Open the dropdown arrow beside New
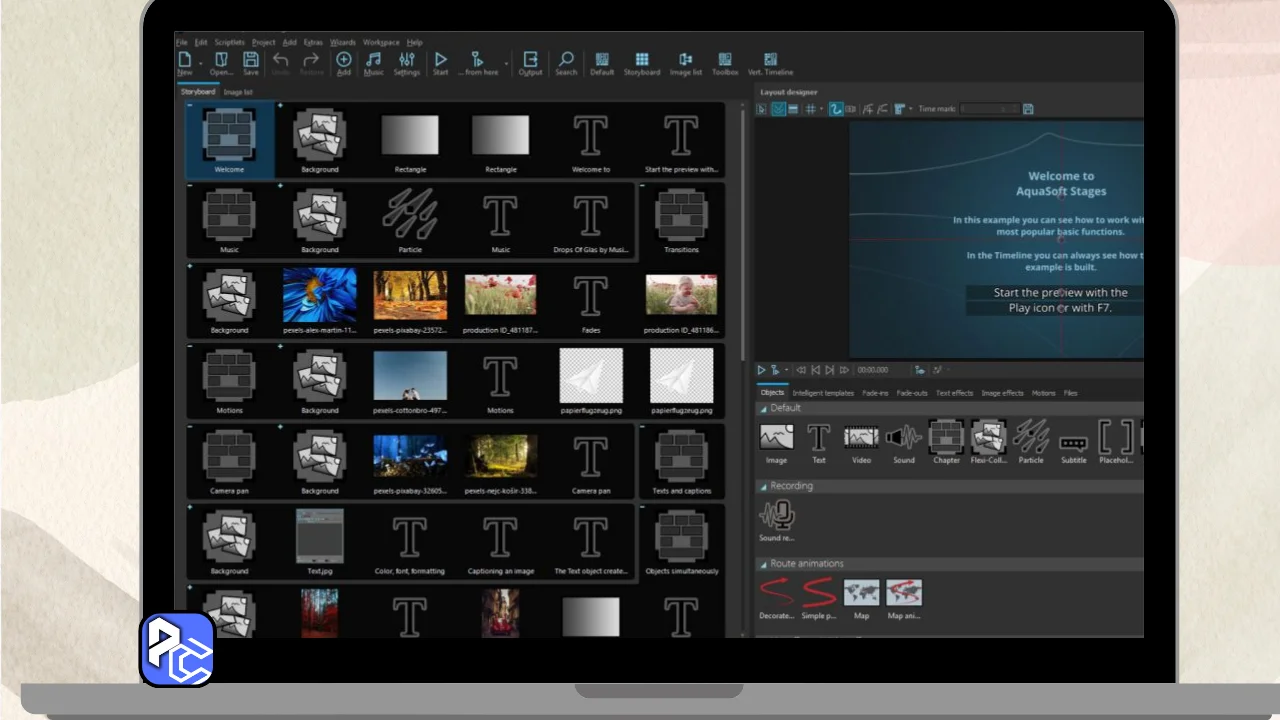The image size is (1280, 720). click(x=201, y=63)
